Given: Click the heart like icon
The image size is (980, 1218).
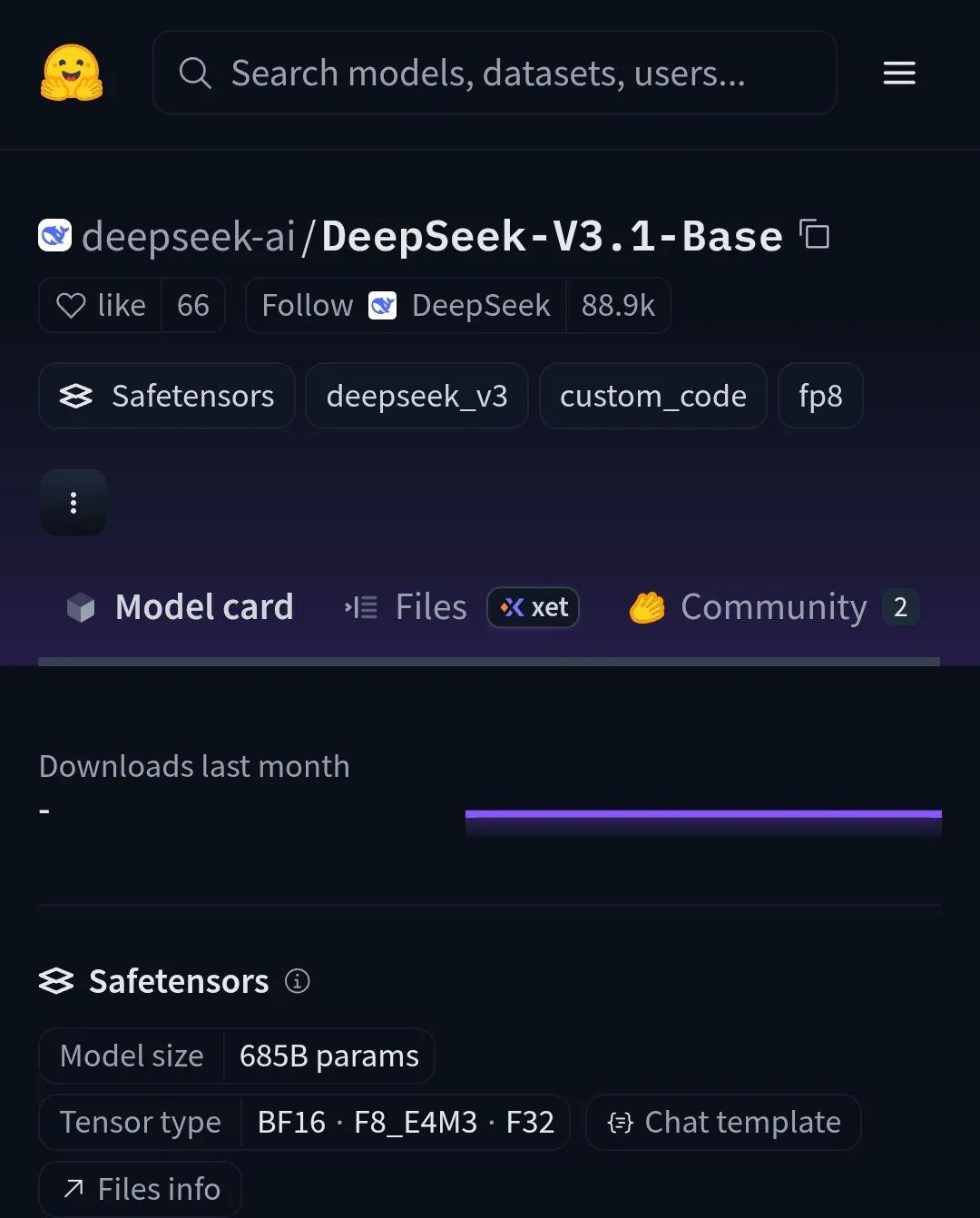Looking at the screenshot, I should (x=71, y=305).
